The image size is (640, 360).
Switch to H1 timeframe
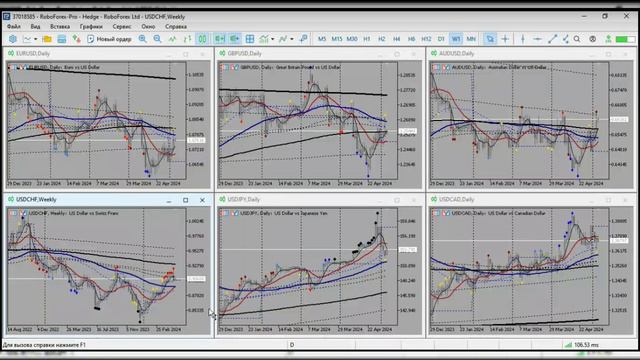click(367, 39)
